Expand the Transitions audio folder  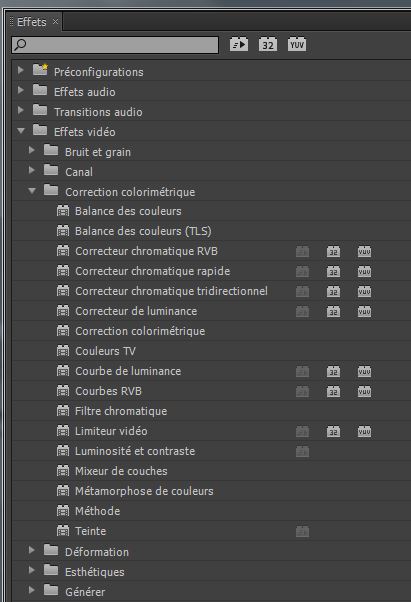point(21,110)
